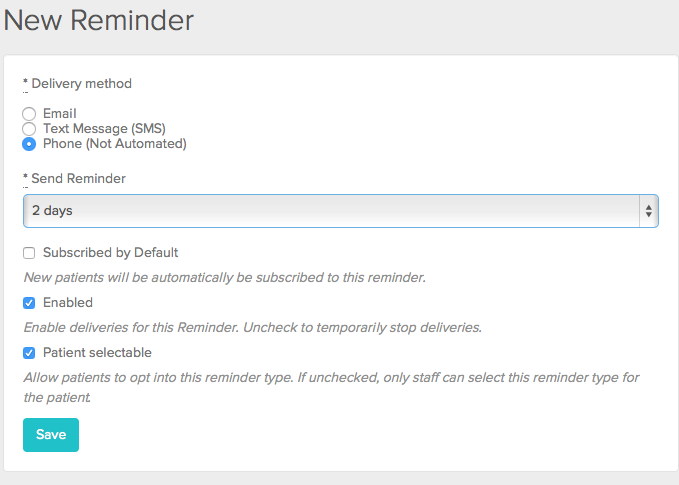Click the up/down arrows on the Send Reminder select
The image size is (679, 485).
click(x=648, y=211)
